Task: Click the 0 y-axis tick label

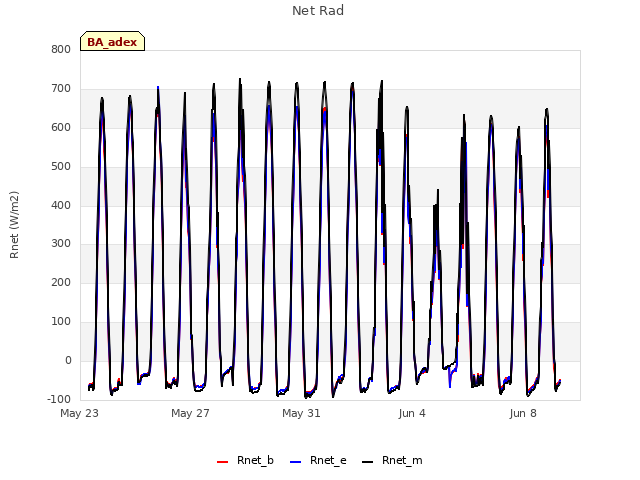Action: tap(68, 360)
